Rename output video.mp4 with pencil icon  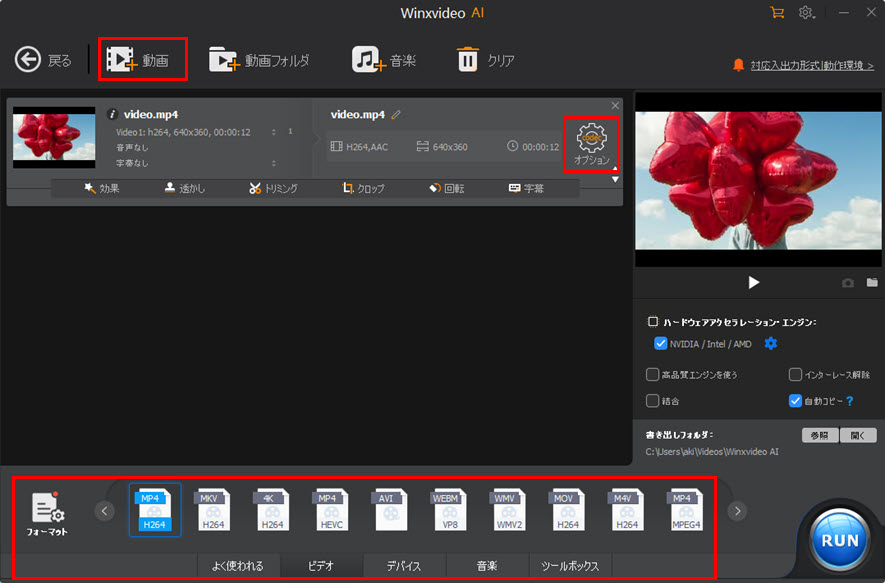(396, 115)
